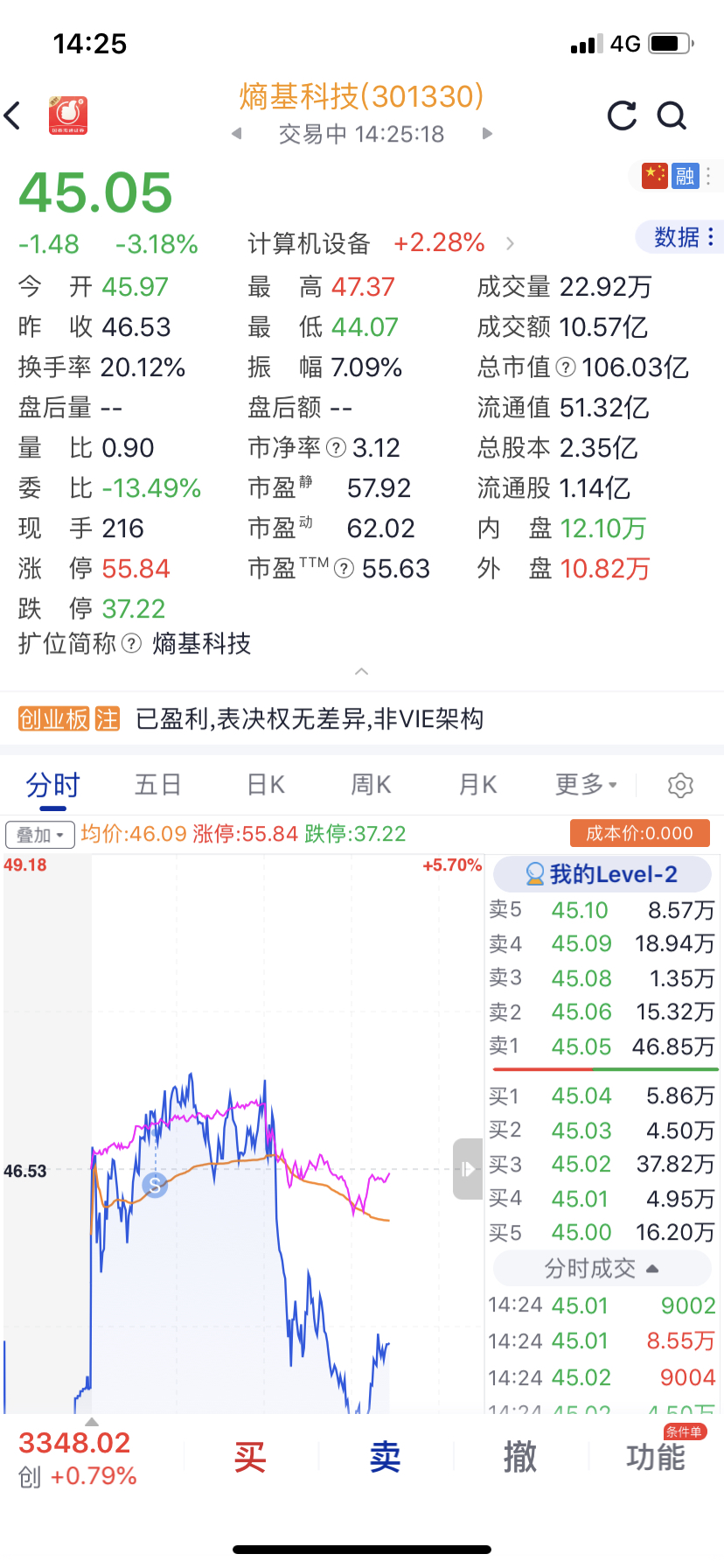Switch to the 日K tab
724x1568 pixels.
coord(266,785)
